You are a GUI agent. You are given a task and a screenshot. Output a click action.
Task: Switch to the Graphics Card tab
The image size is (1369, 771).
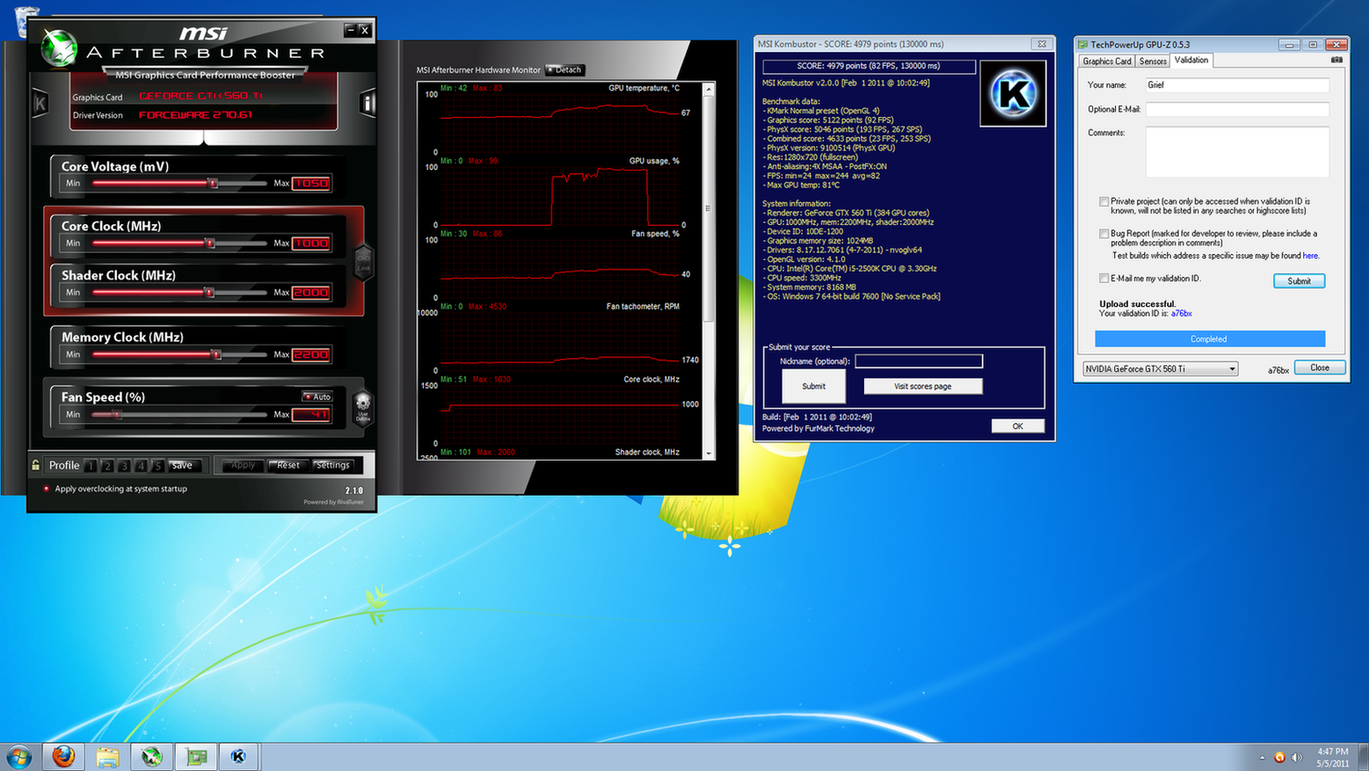tap(1107, 61)
